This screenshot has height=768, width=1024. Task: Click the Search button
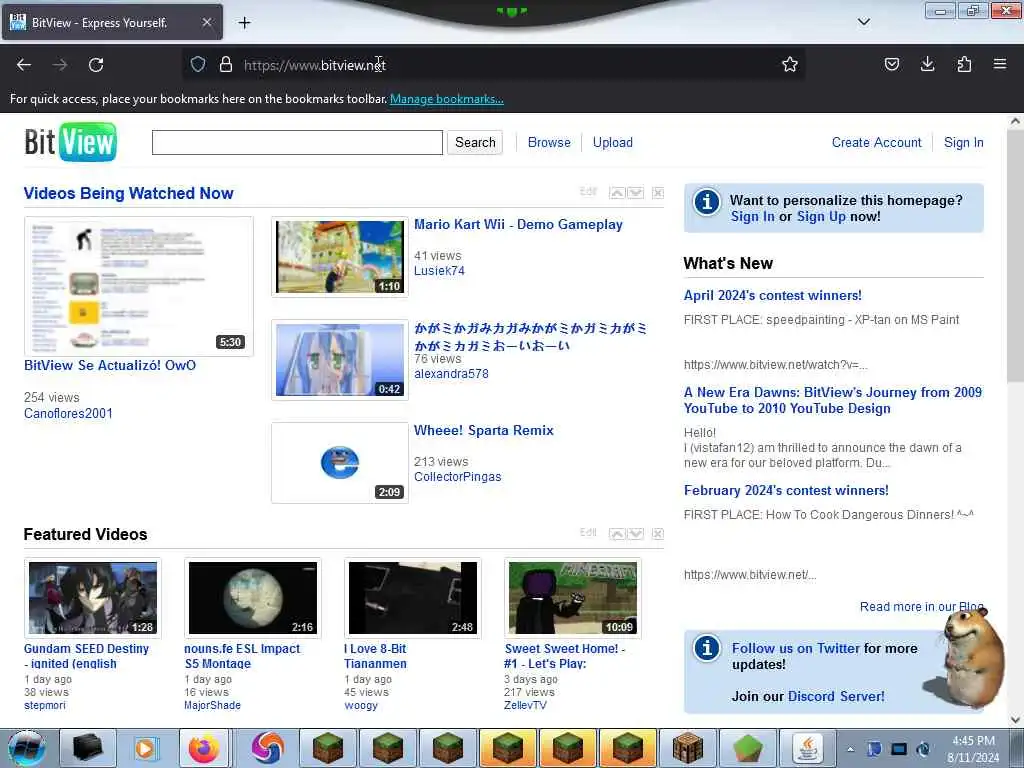tap(475, 142)
